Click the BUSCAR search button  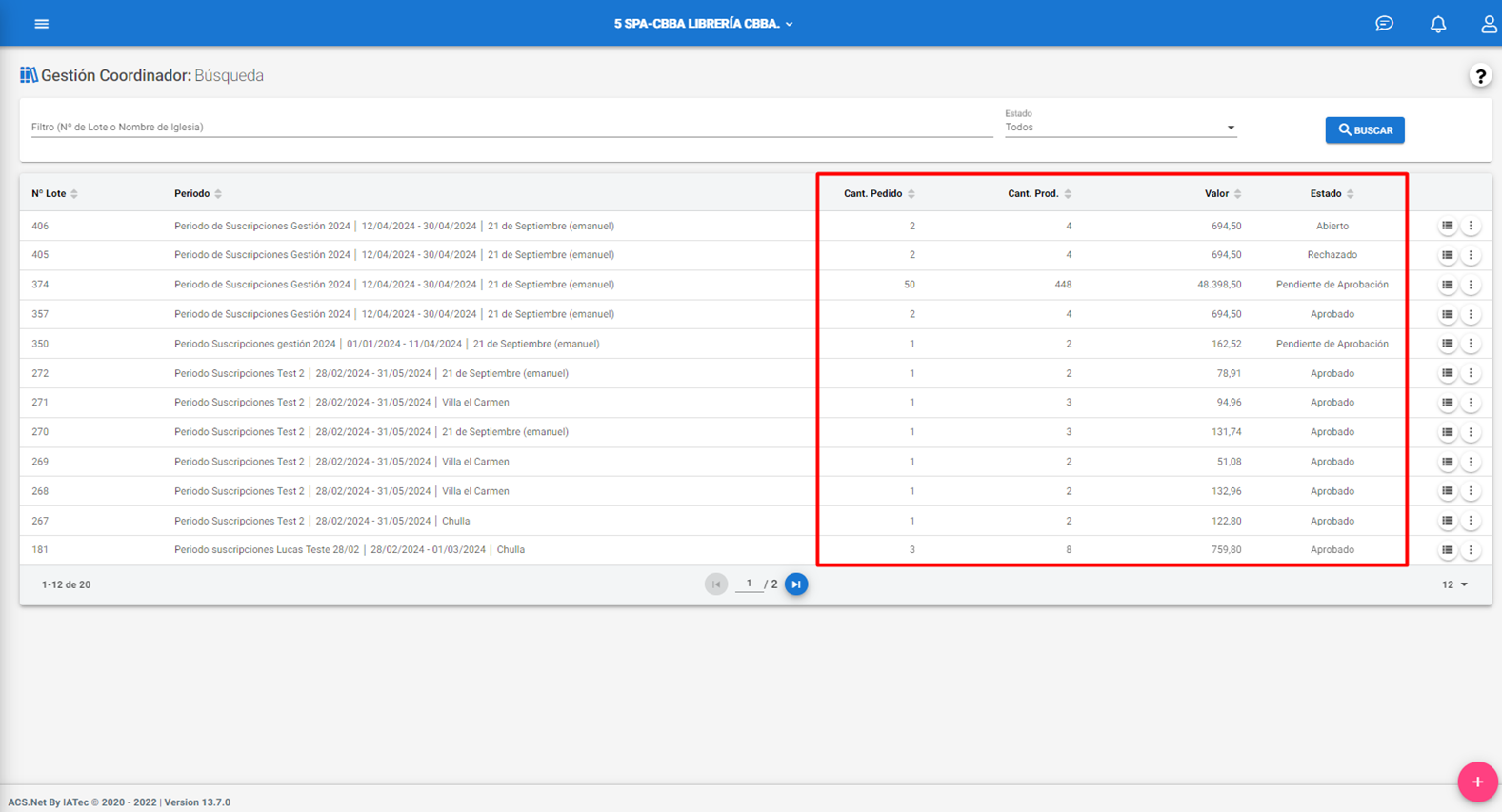[1365, 130]
